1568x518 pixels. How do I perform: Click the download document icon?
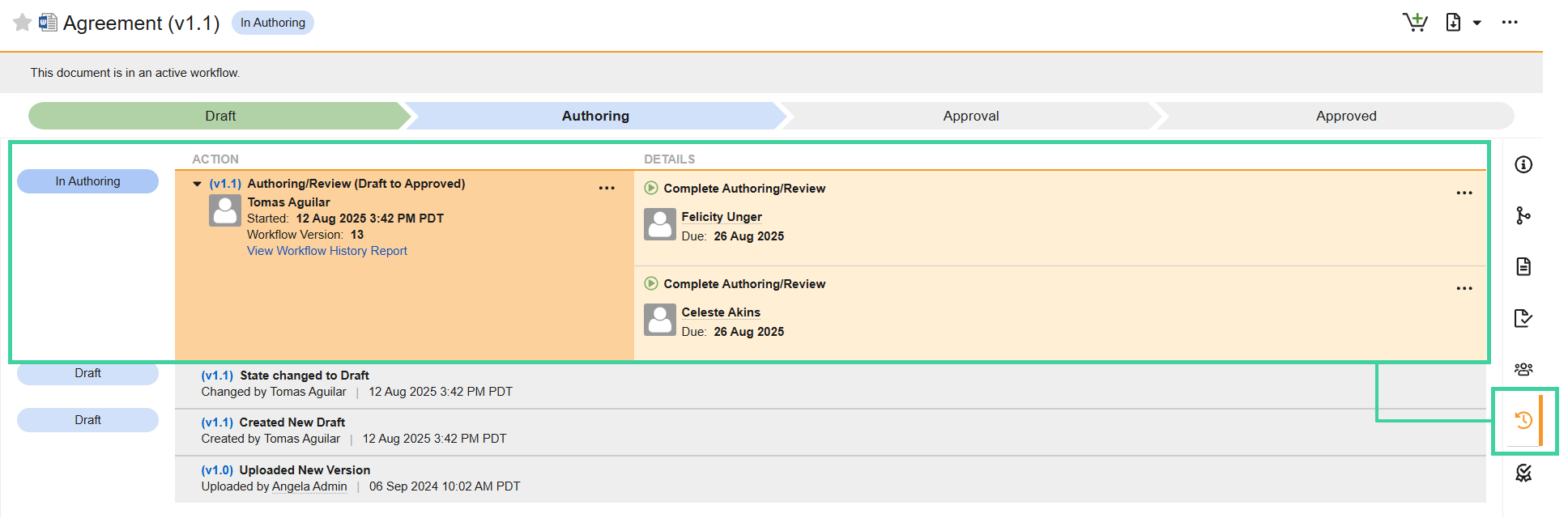point(1453,23)
